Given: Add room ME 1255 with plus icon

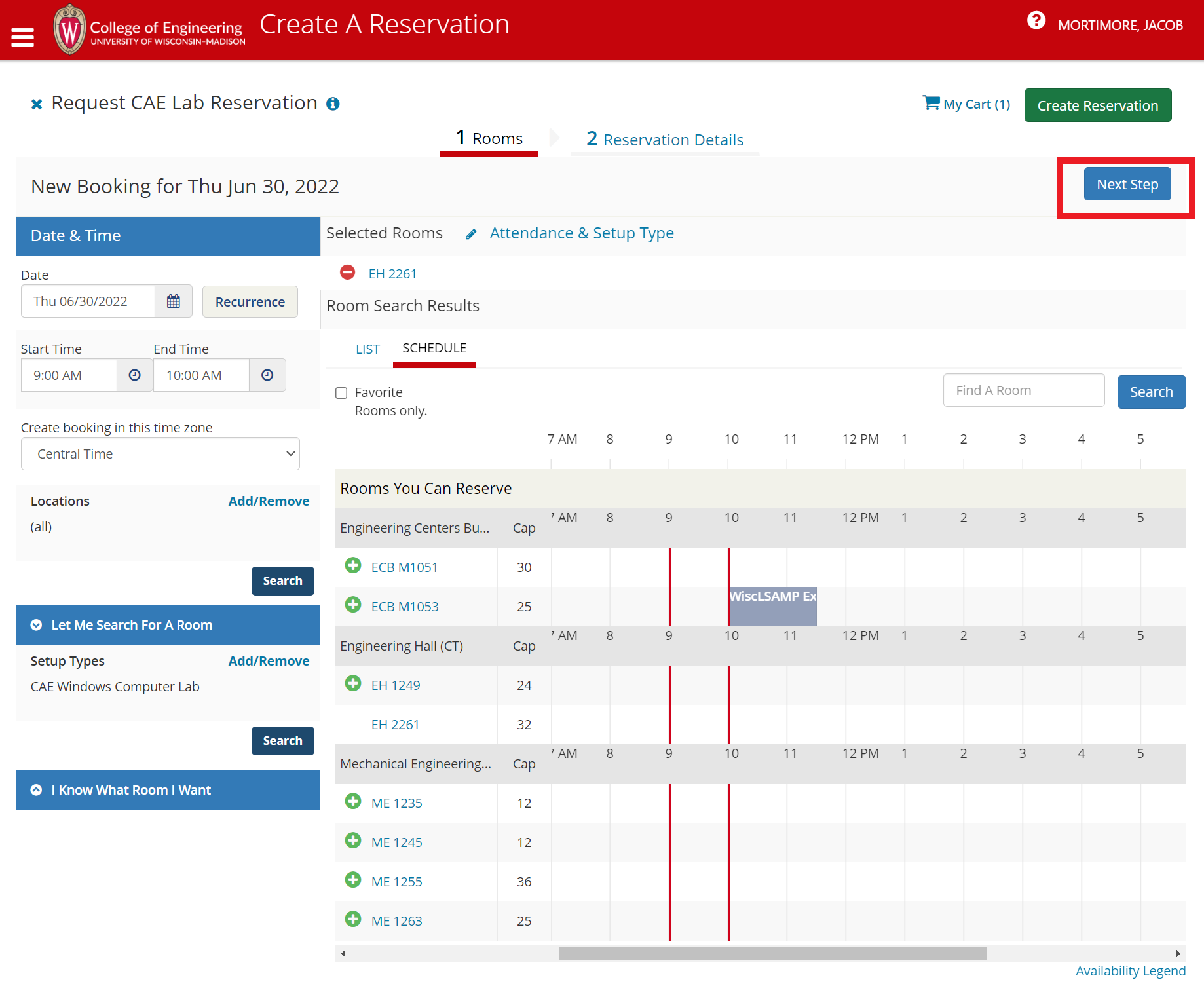Looking at the screenshot, I should click(353, 880).
